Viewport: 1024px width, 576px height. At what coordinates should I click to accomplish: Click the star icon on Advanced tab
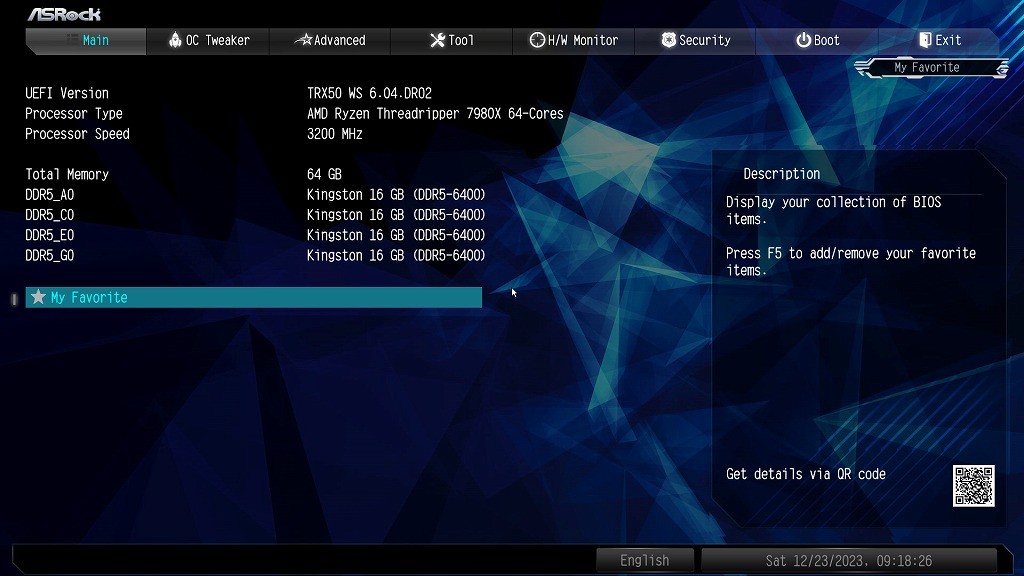pyautogui.click(x=304, y=40)
